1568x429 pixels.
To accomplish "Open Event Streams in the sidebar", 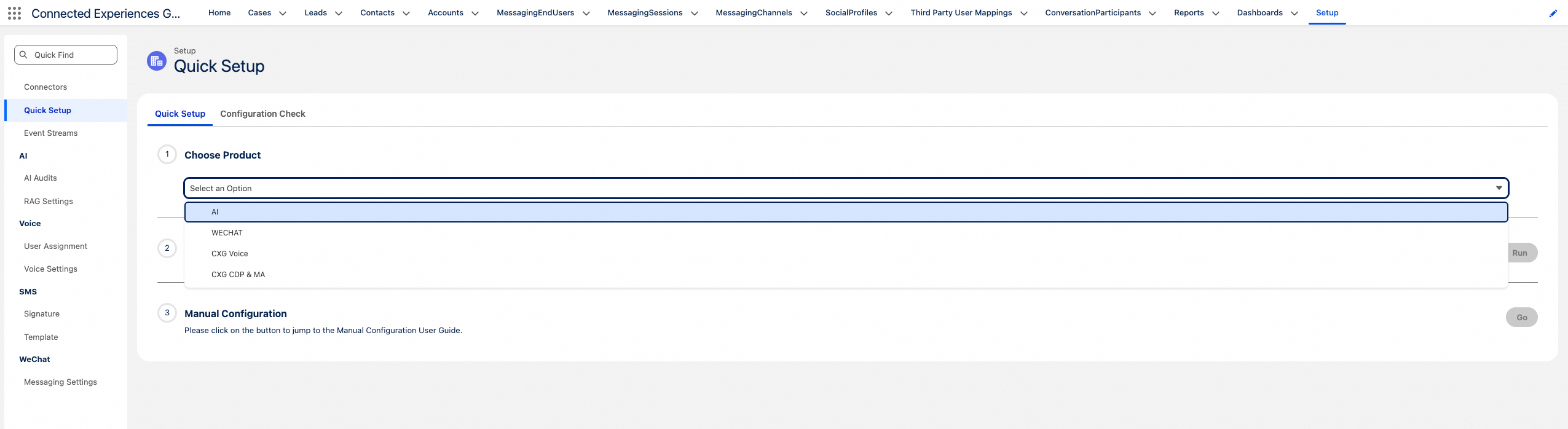I will [x=51, y=133].
